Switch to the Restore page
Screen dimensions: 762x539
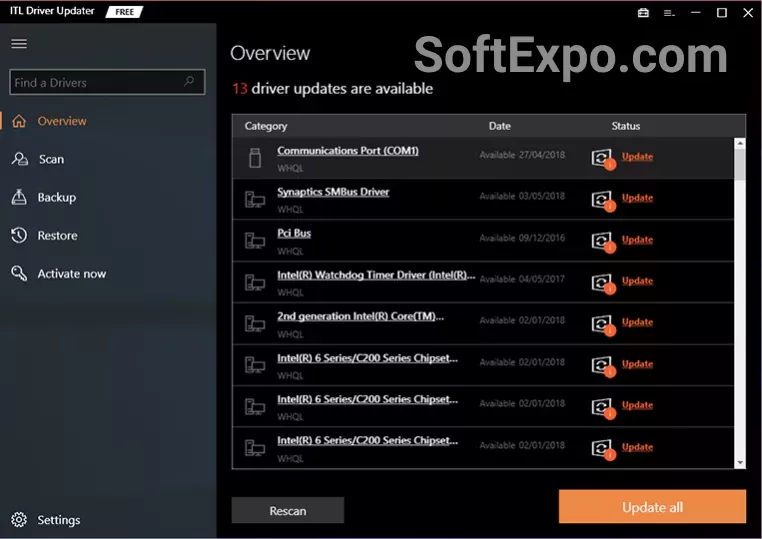click(x=57, y=236)
